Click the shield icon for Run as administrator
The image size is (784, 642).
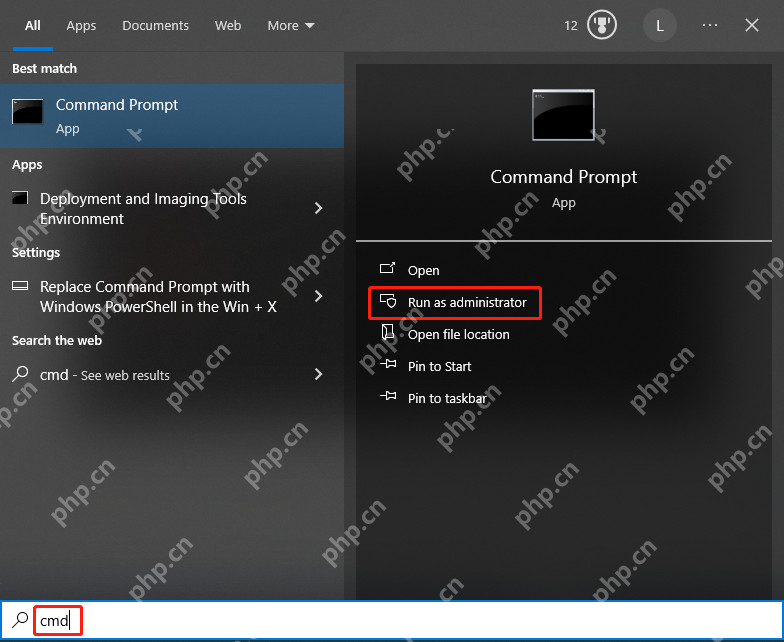[x=388, y=302]
